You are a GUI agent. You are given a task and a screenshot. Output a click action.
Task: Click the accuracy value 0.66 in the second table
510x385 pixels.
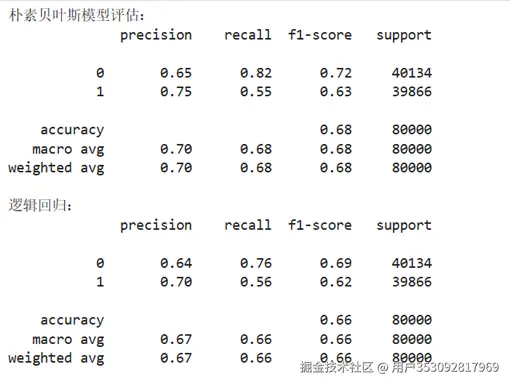pyautogui.click(x=336, y=320)
